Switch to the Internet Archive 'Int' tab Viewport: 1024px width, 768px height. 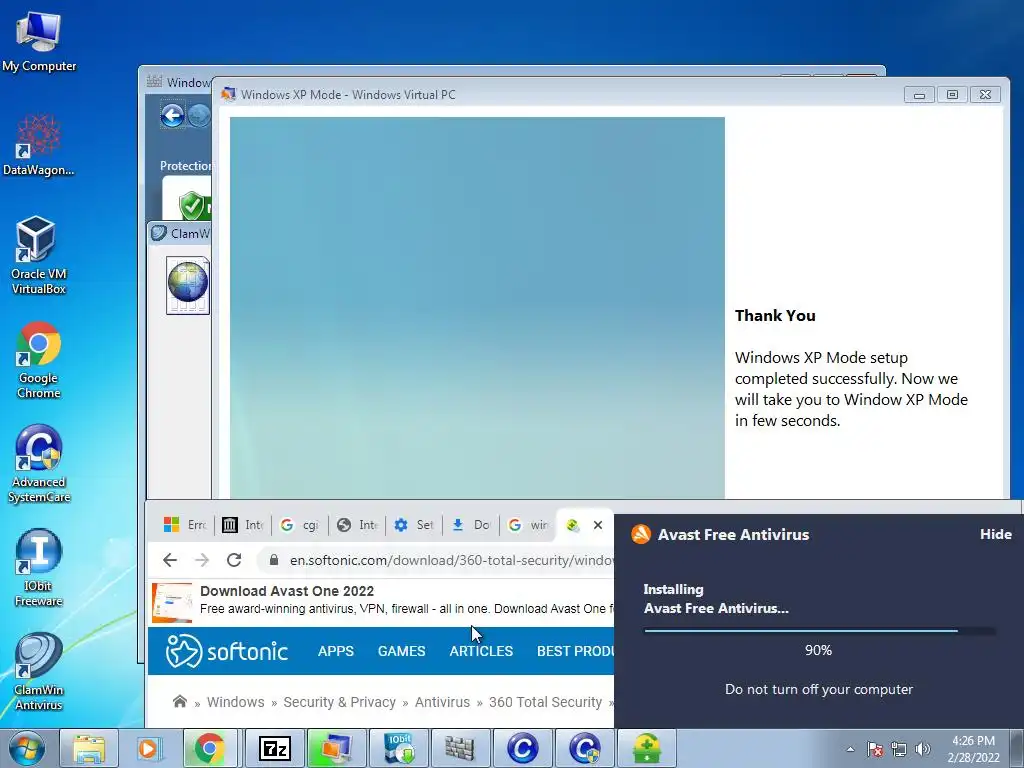pyautogui.click(x=242, y=525)
